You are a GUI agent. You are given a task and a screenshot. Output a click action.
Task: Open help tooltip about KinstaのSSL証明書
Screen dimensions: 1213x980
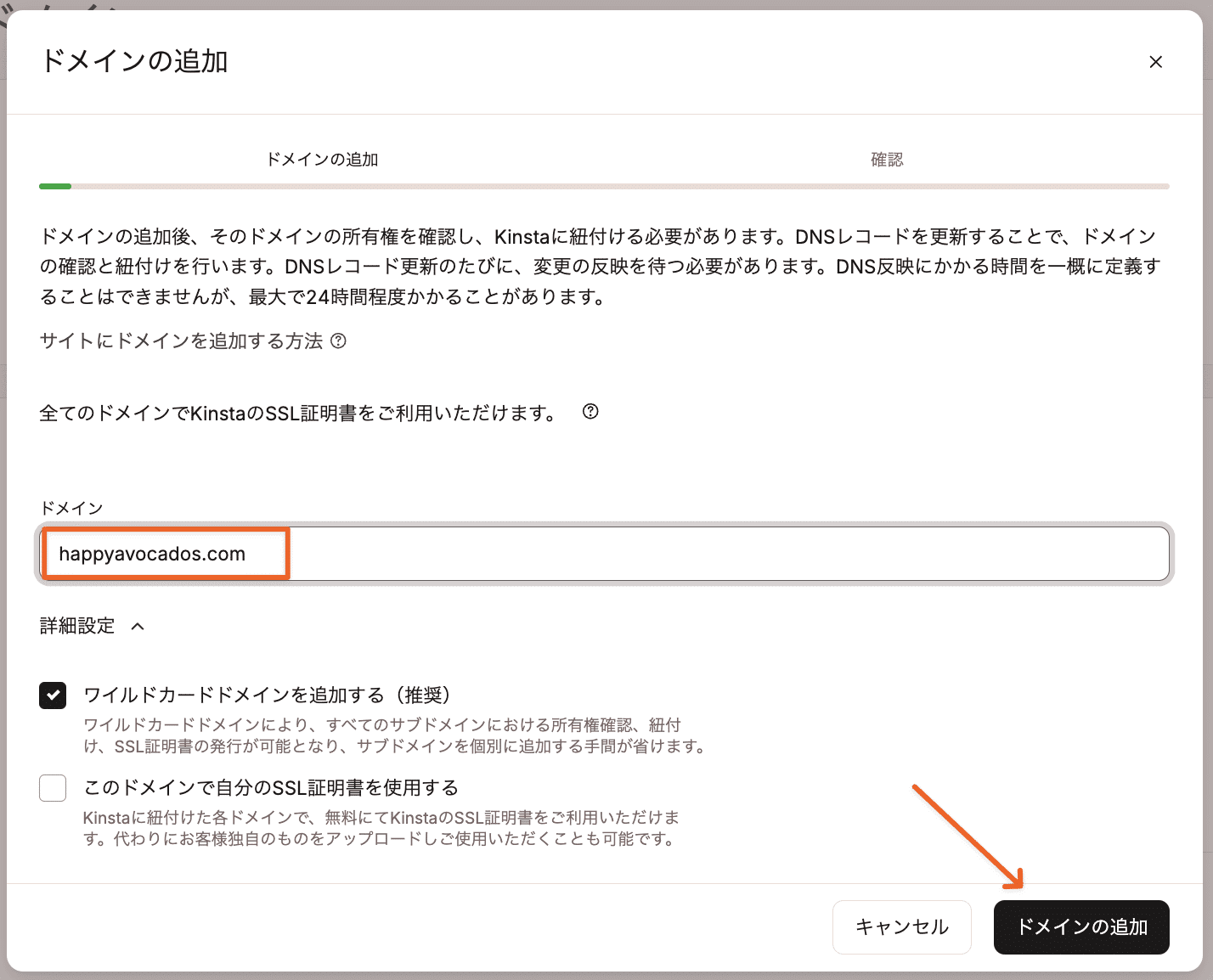click(591, 412)
